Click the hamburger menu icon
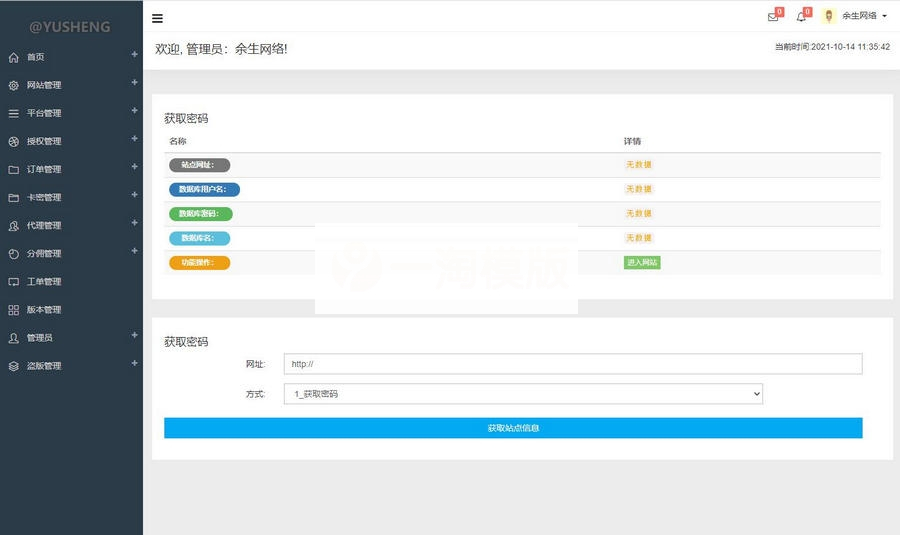Viewport: 900px width, 535px height. tap(158, 18)
